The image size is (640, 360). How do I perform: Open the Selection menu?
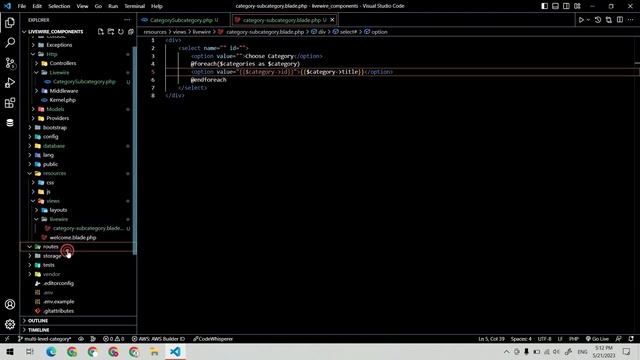pos(59,6)
